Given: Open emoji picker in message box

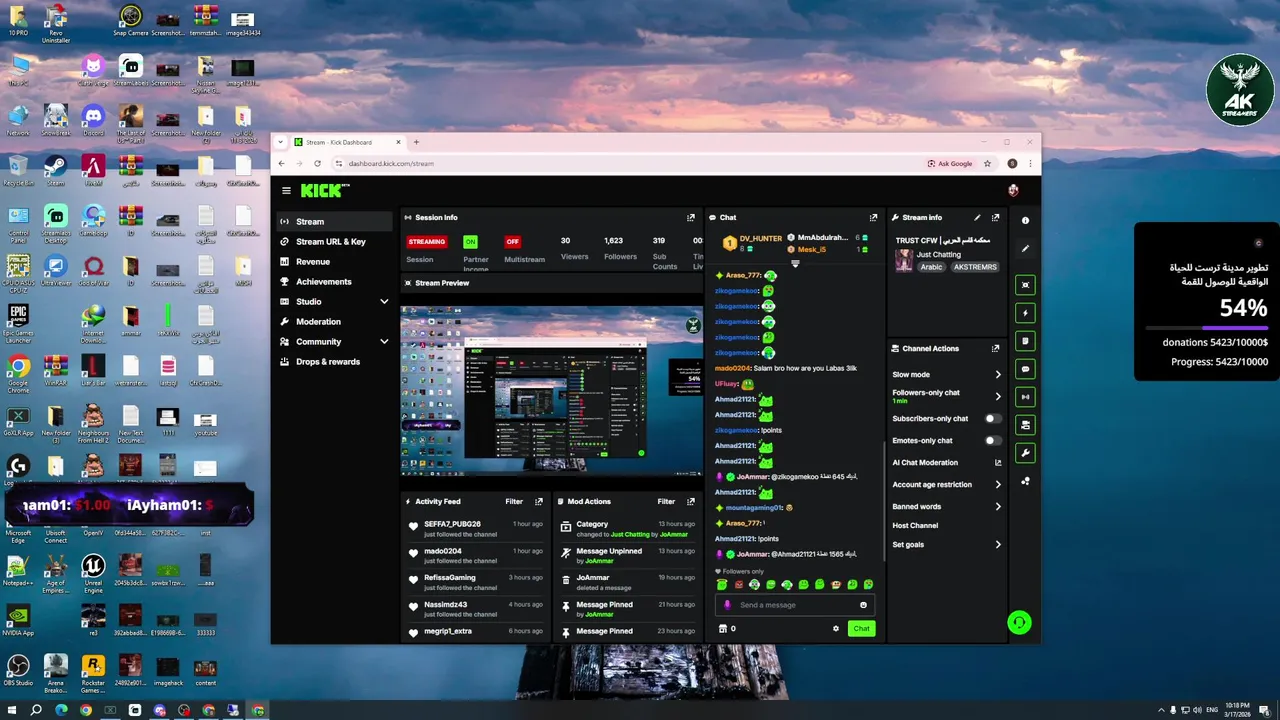Looking at the screenshot, I should tap(863, 605).
